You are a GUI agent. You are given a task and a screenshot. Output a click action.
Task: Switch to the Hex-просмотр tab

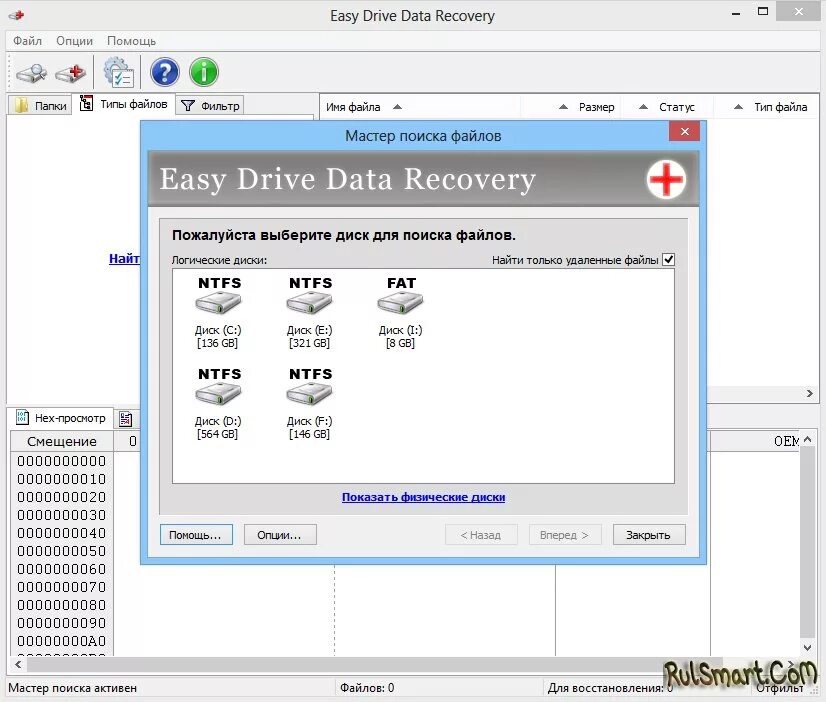(61, 418)
